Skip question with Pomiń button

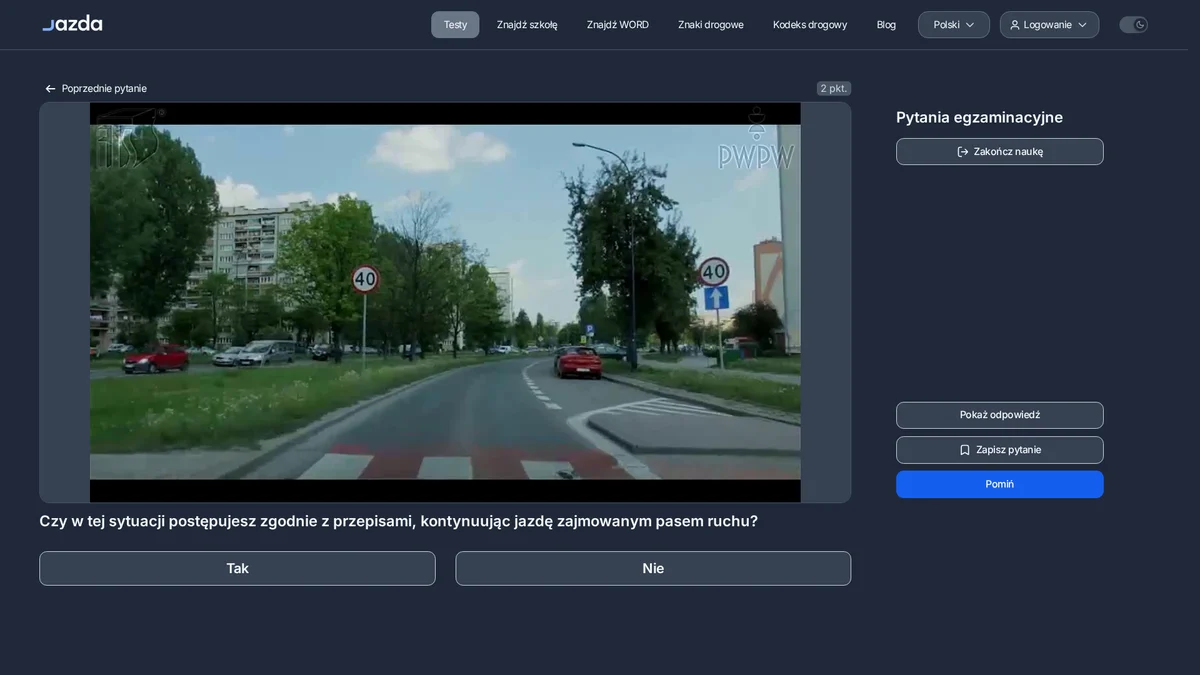(1000, 484)
